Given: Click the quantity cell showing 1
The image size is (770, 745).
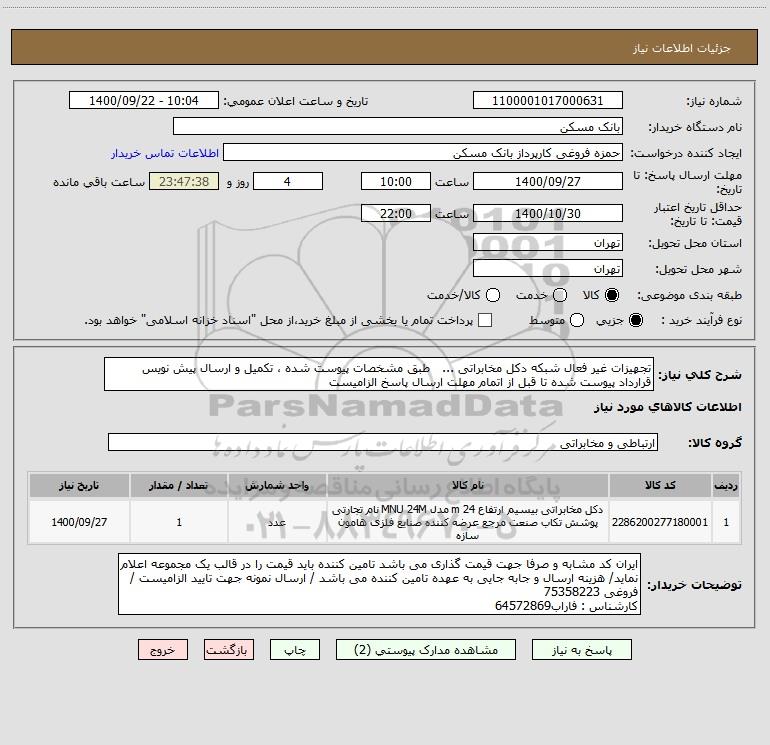Looking at the screenshot, I should (x=179, y=522).
